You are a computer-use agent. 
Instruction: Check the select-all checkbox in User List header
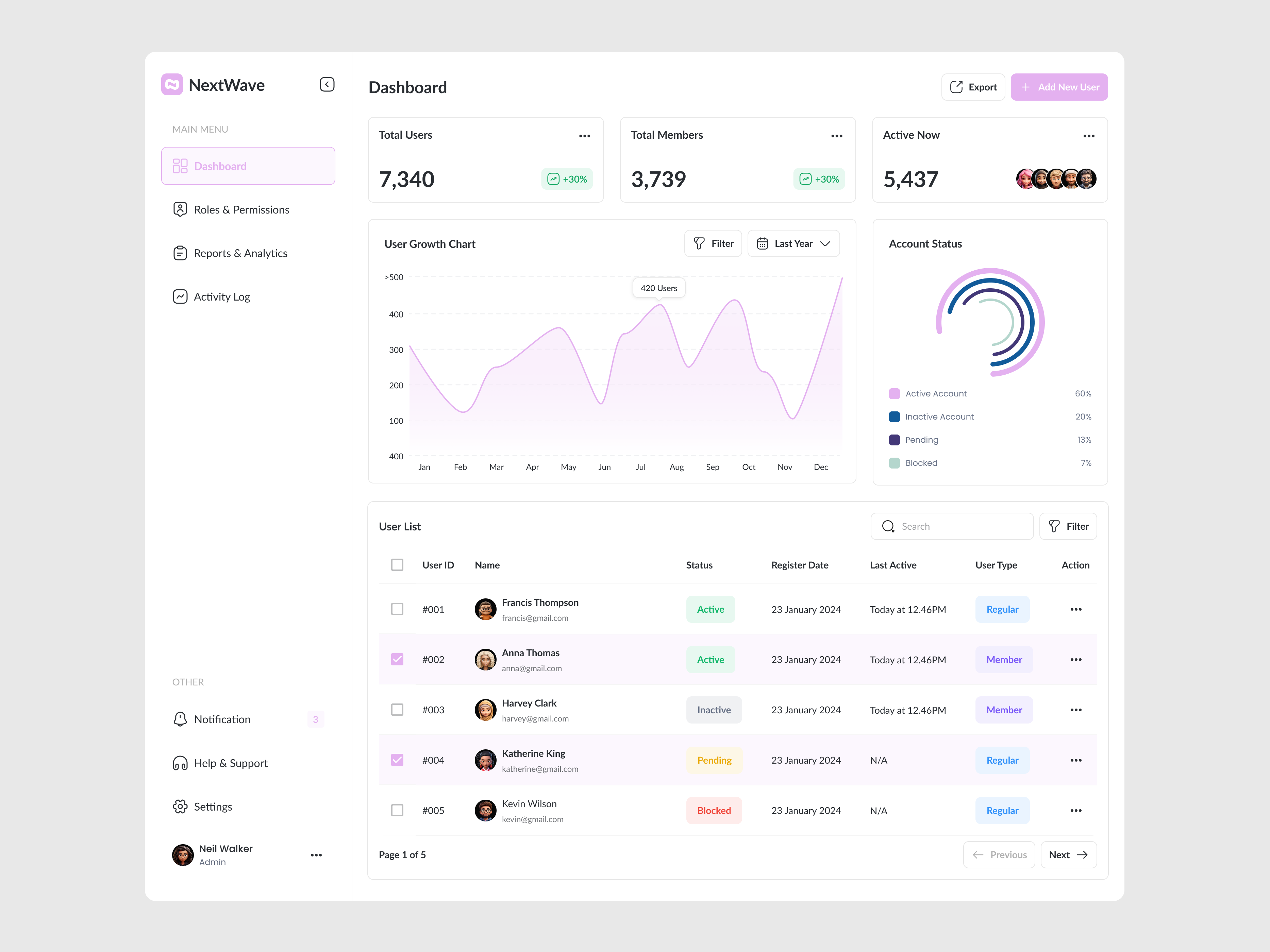(397, 565)
